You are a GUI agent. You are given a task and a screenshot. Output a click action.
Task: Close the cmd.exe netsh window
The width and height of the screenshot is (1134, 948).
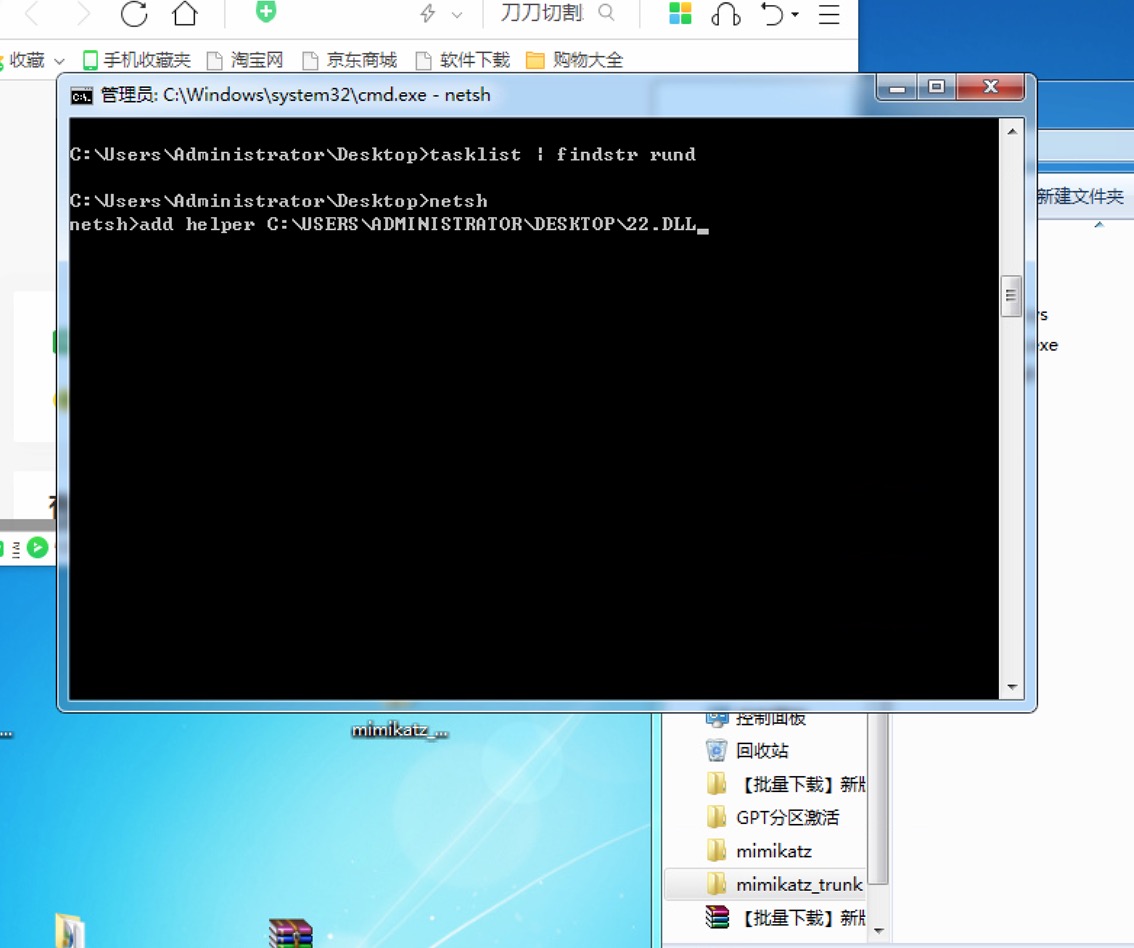click(x=990, y=87)
